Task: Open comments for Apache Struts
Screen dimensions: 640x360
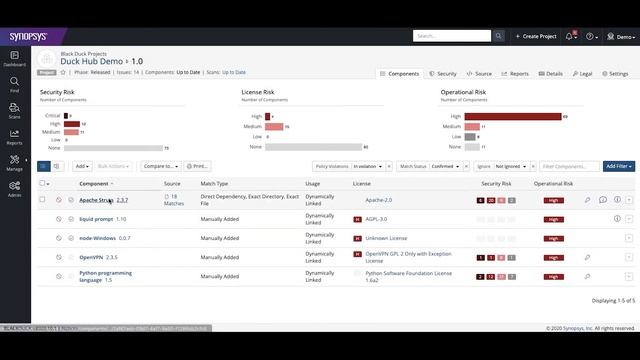Action: tap(603, 200)
